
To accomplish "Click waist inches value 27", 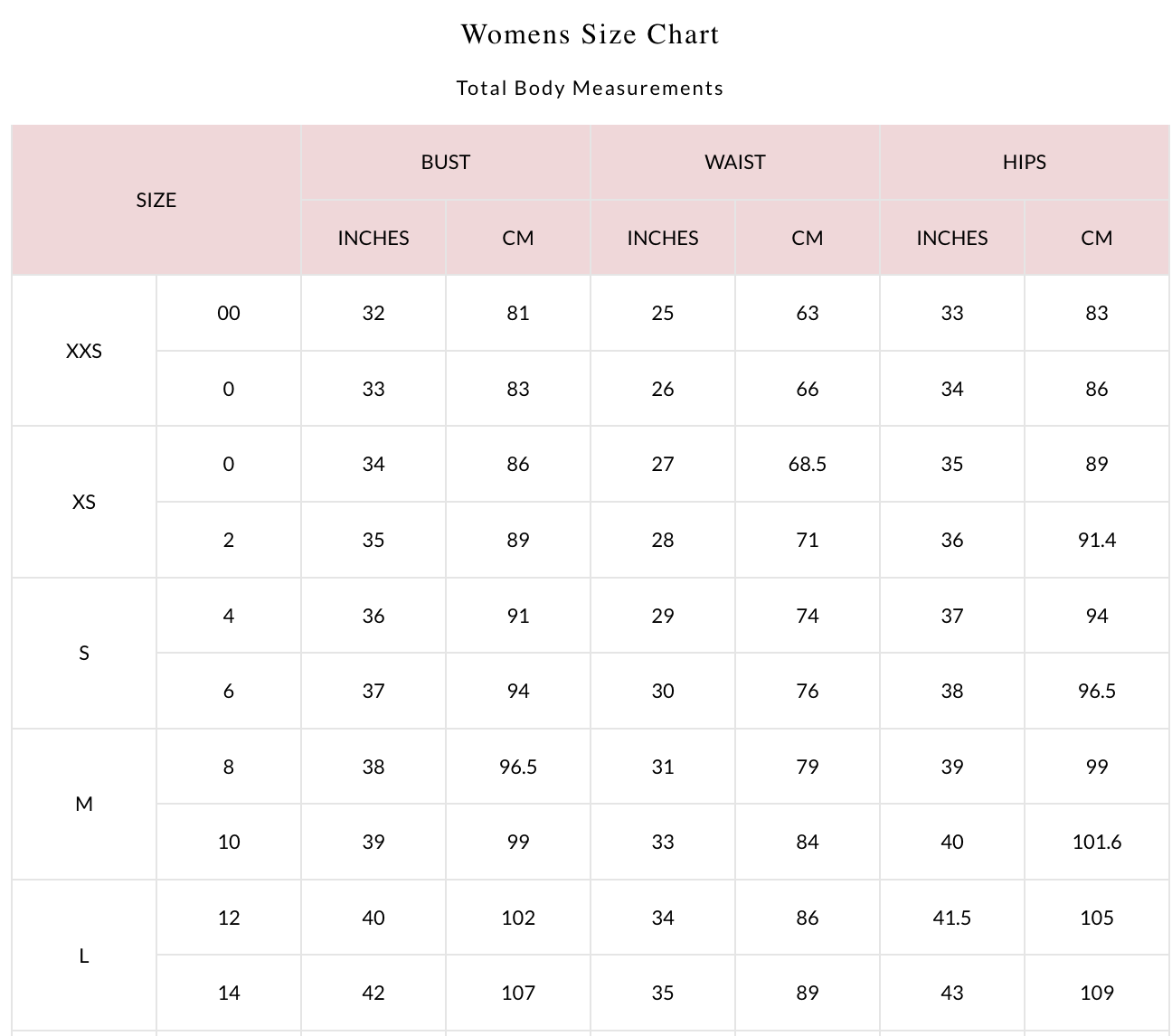I will pos(663,464).
